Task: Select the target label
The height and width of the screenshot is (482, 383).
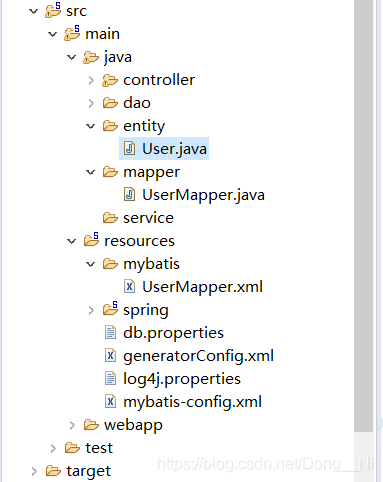Action: pyautogui.click(x=88, y=472)
